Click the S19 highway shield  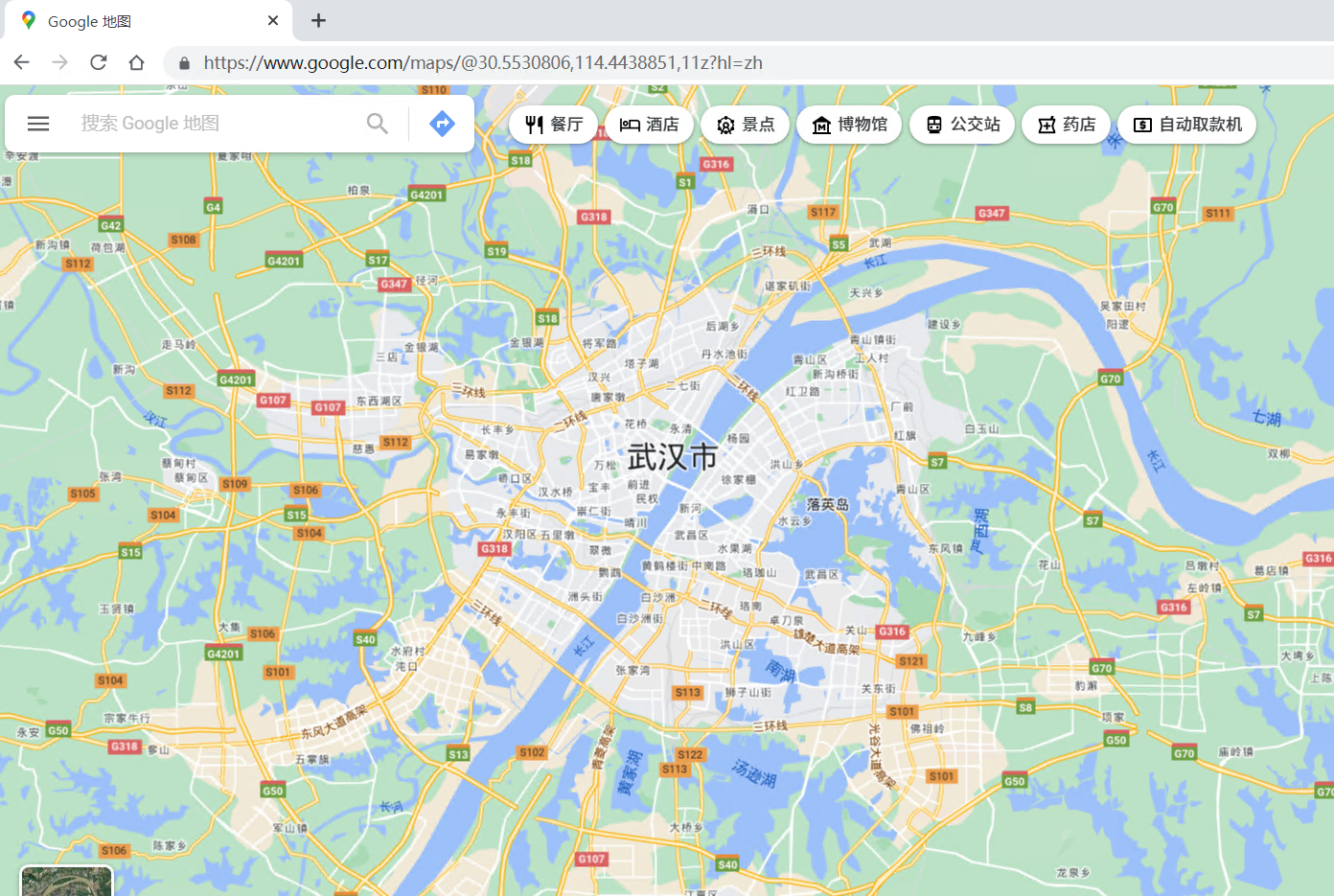tap(496, 251)
